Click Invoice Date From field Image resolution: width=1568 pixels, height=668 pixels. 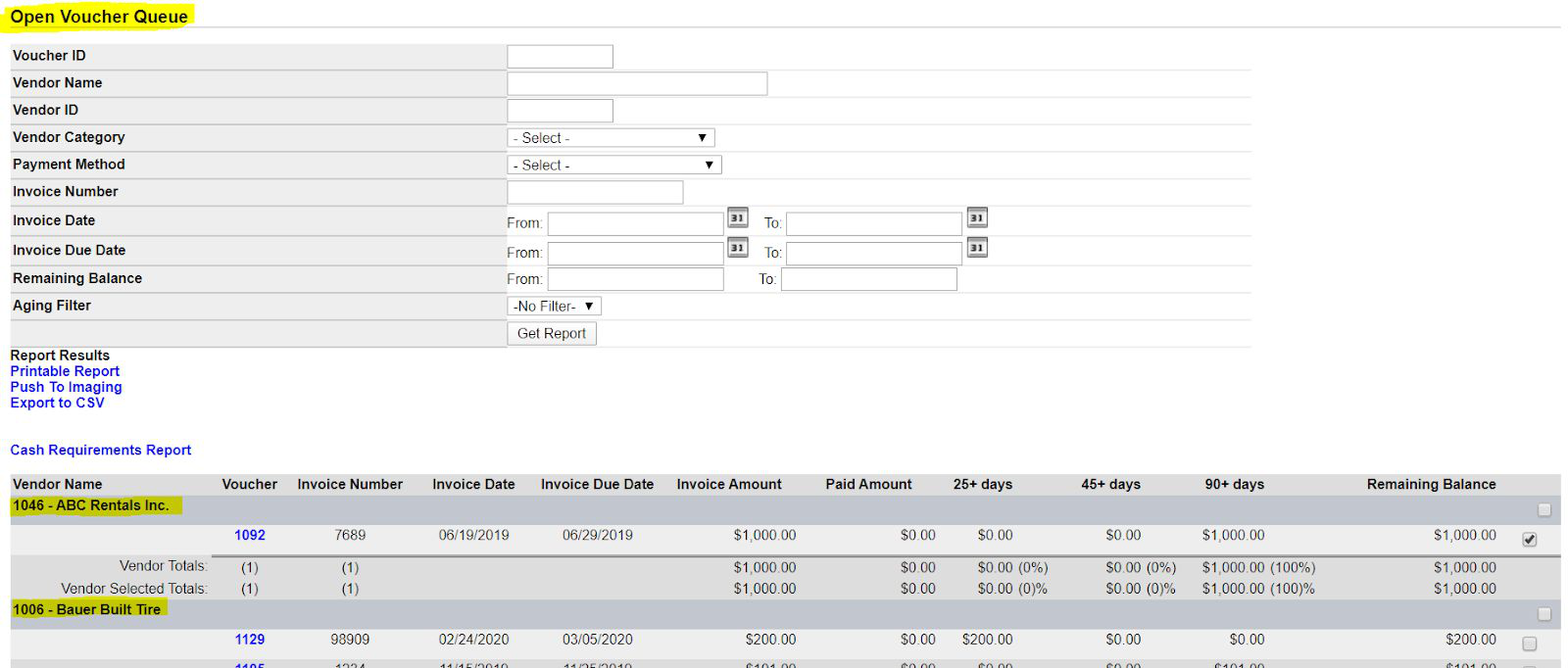(635, 223)
